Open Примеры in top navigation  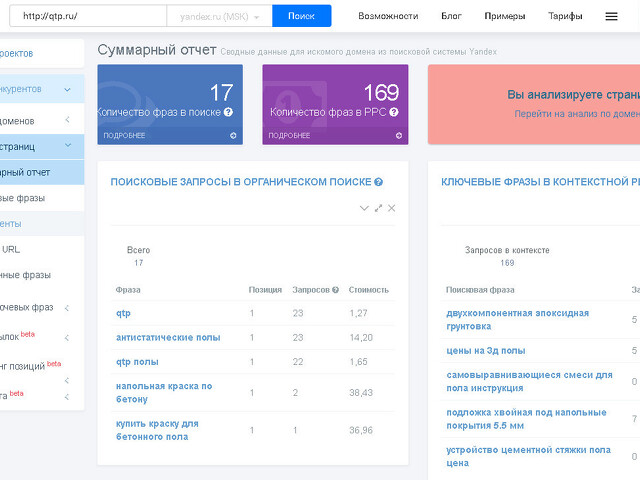click(x=505, y=16)
